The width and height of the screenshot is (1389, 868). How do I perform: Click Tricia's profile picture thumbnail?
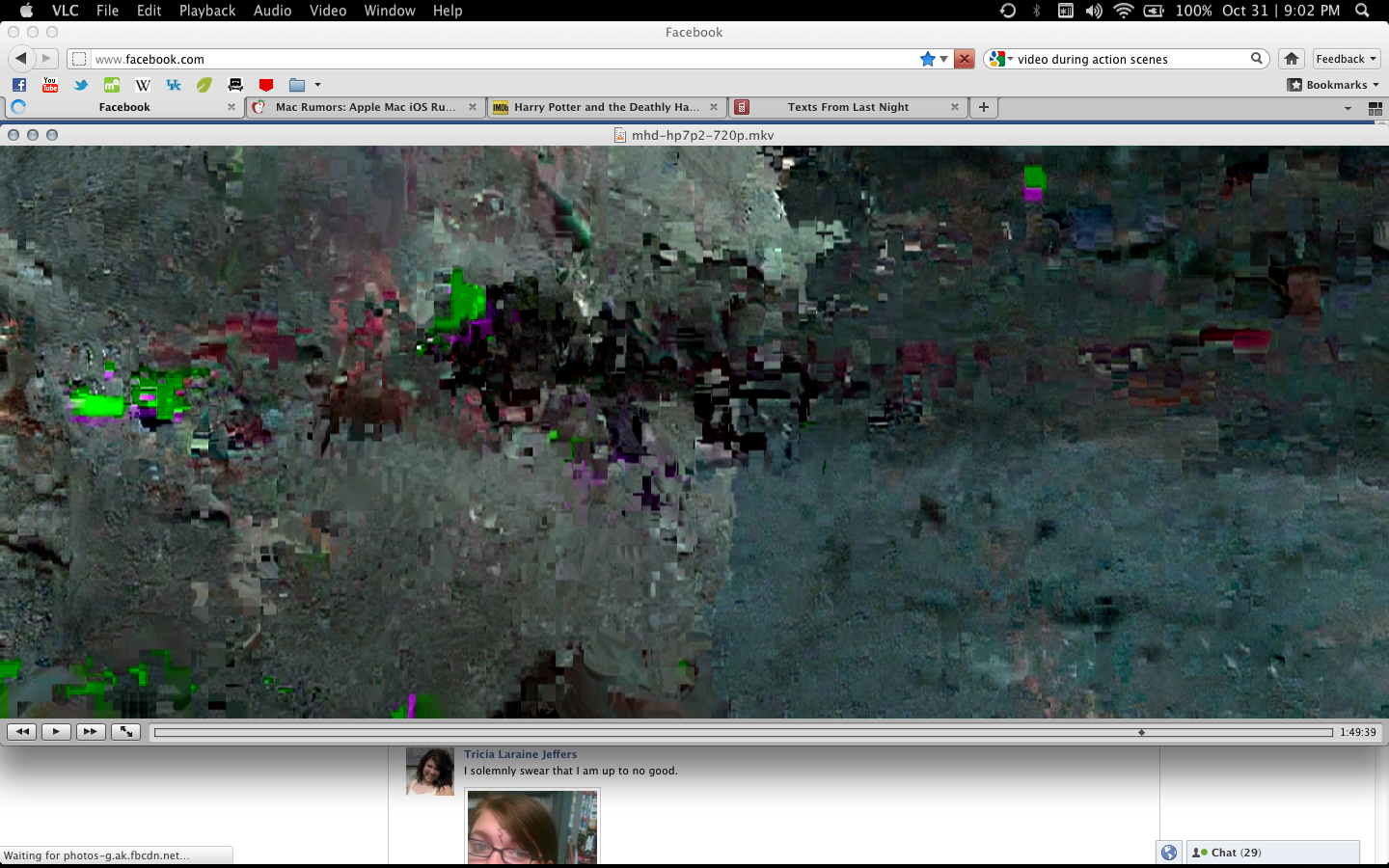pos(430,772)
